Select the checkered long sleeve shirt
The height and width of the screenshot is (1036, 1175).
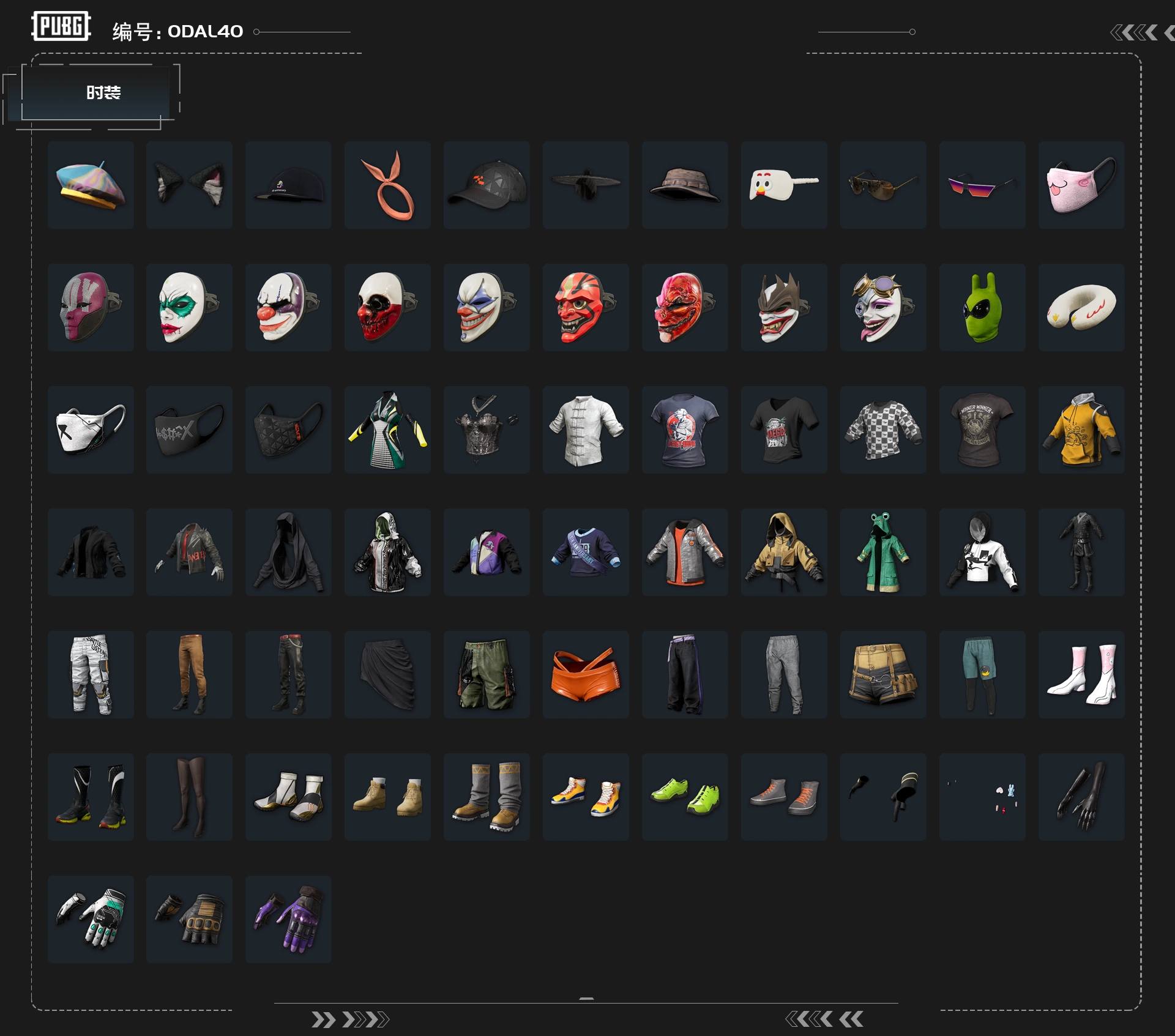tap(883, 430)
